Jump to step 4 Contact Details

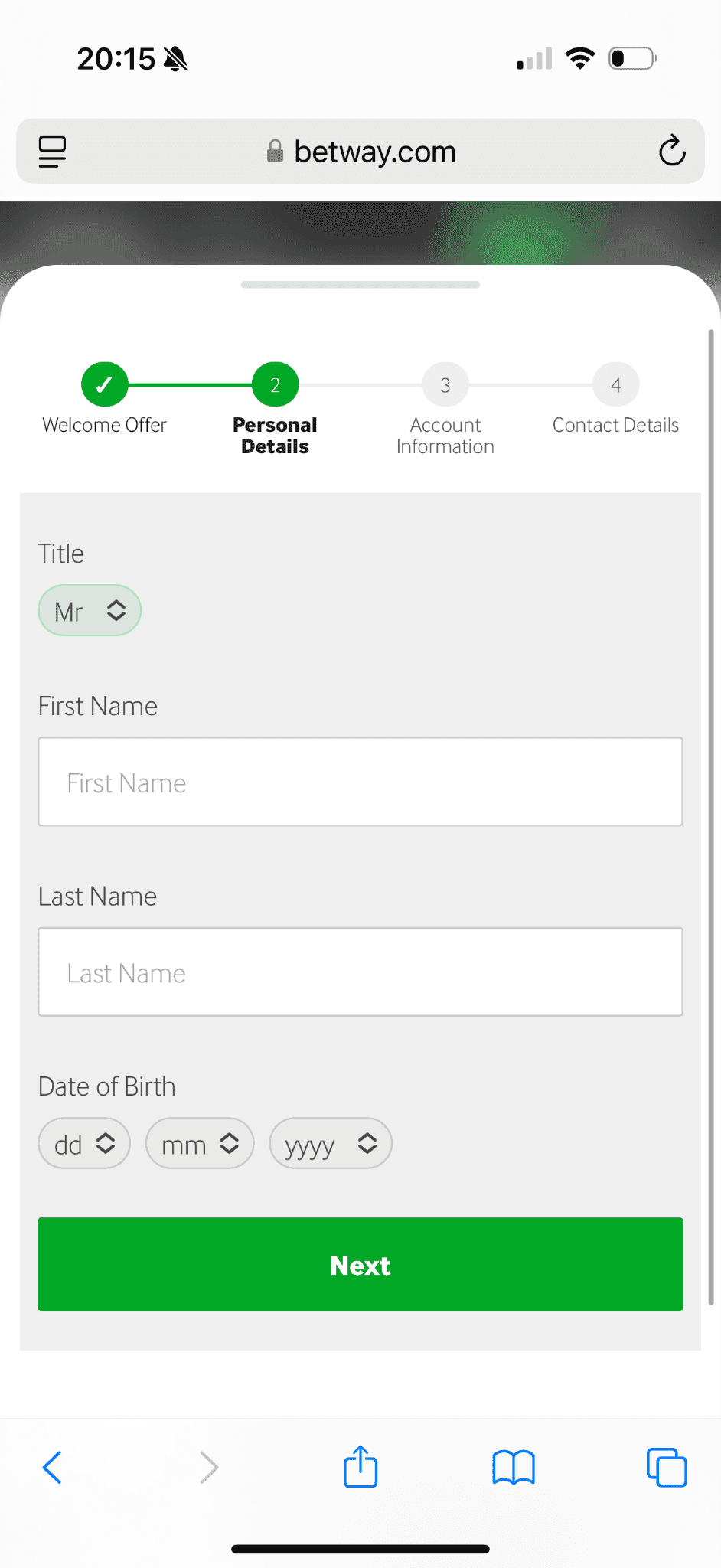pos(615,384)
